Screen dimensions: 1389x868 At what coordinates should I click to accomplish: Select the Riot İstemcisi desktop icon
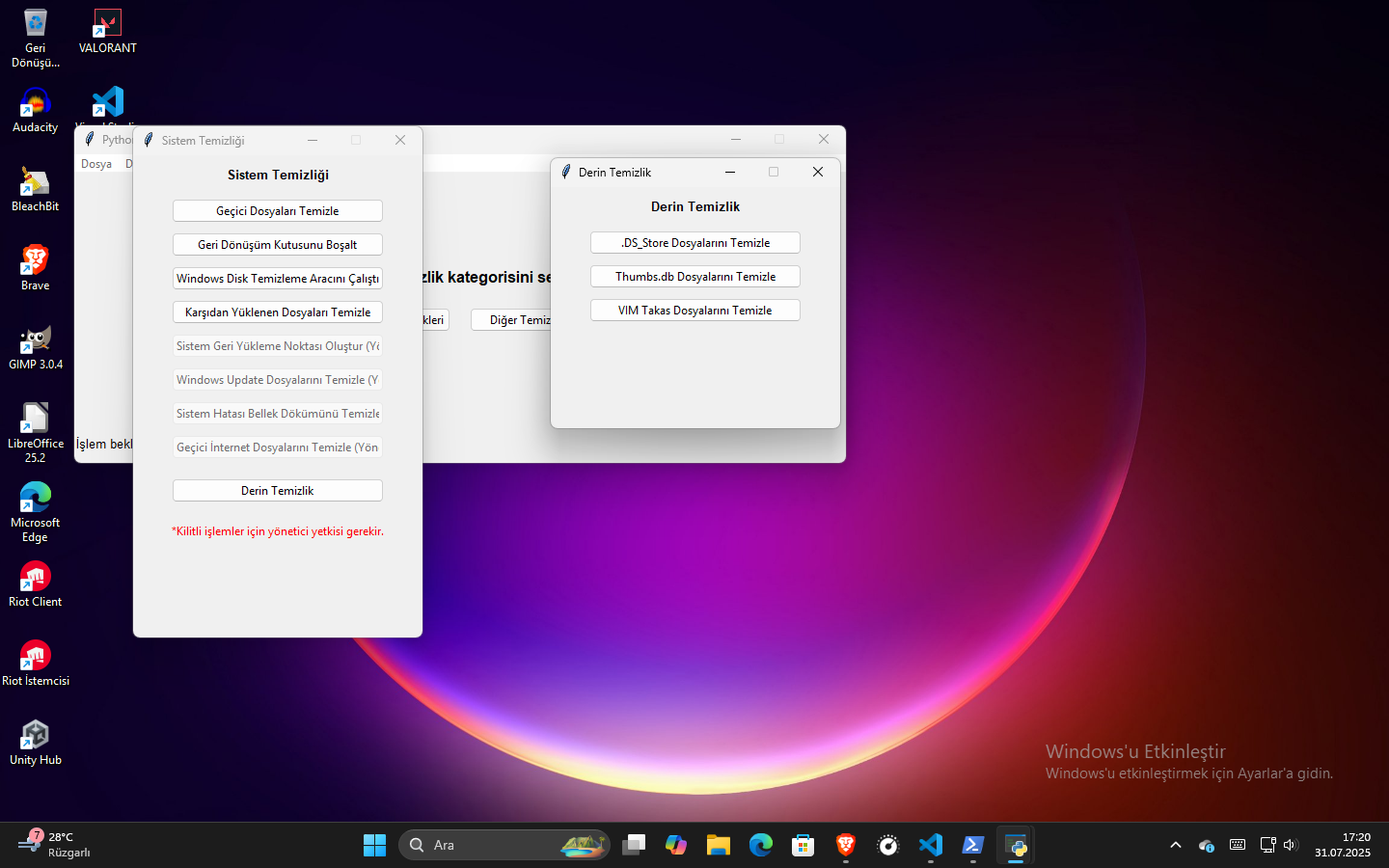[36, 665]
